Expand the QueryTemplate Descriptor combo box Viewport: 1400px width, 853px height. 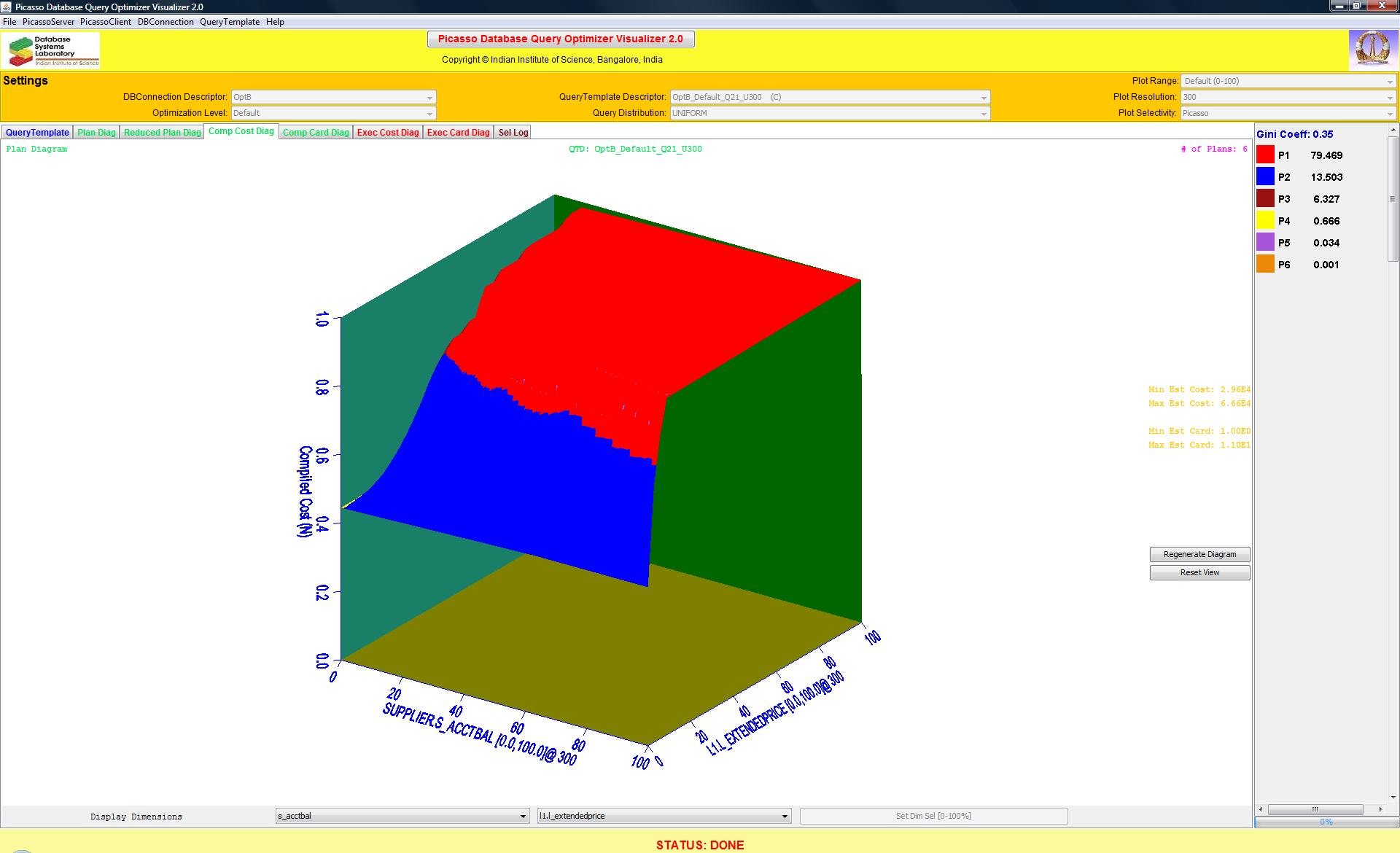[830, 97]
